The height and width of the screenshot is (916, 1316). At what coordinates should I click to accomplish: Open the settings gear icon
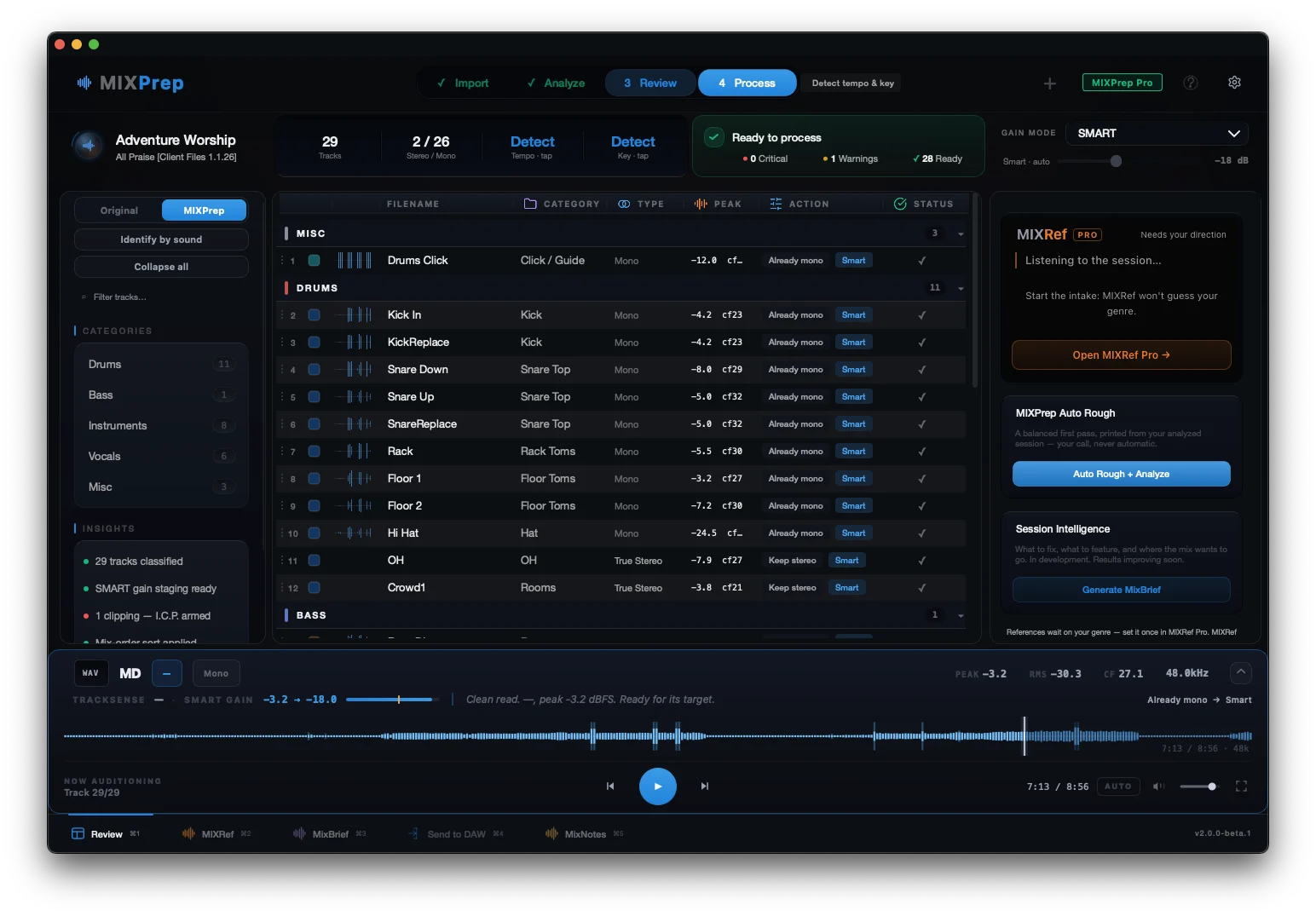tap(1234, 83)
